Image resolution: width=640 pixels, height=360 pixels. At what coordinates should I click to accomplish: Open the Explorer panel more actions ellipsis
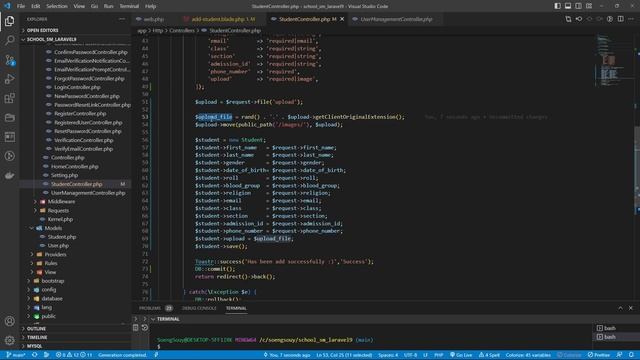(122, 19)
